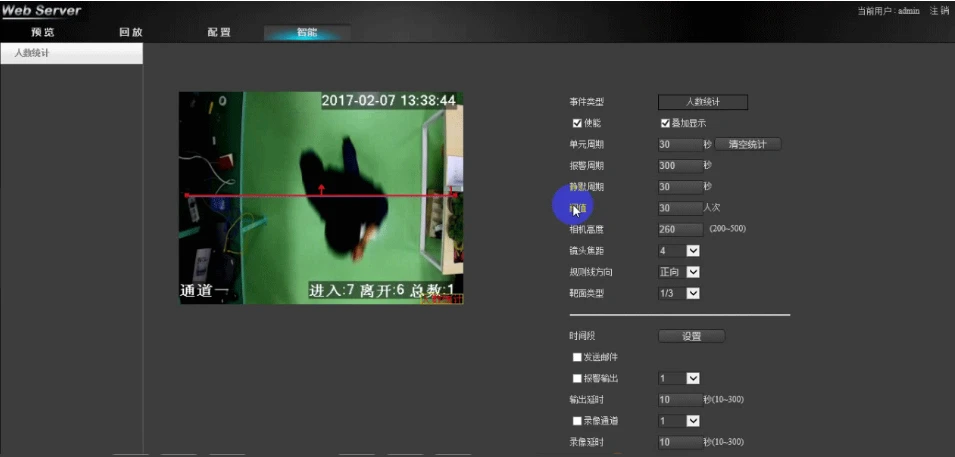Viewport: 955px width, 457px height.
Task: Uncheck the 叠加显示 (Overlay display) checkbox
Action: pos(665,123)
